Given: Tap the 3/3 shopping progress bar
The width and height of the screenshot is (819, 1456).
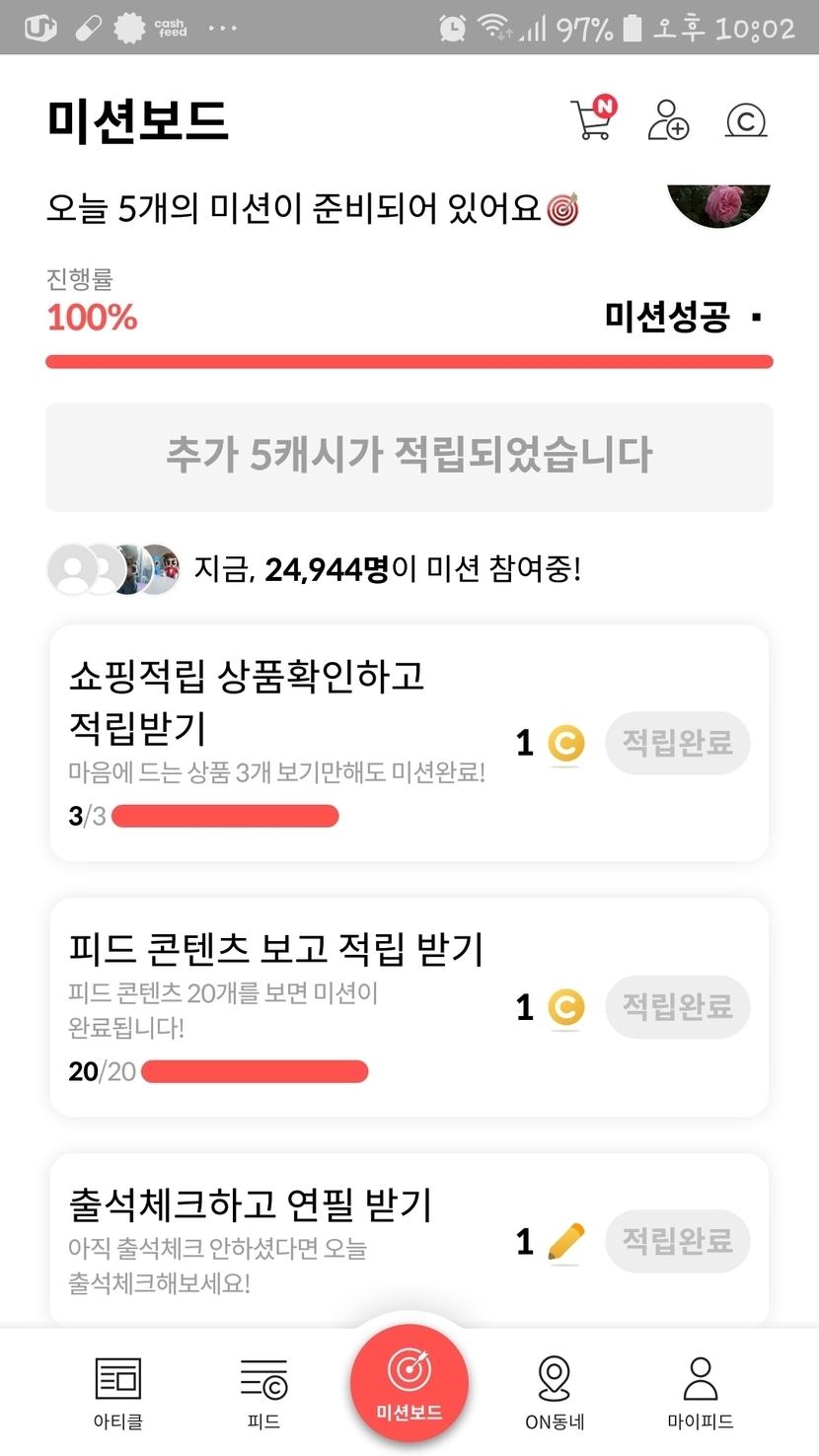Looking at the screenshot, I should tap(225, 816).
